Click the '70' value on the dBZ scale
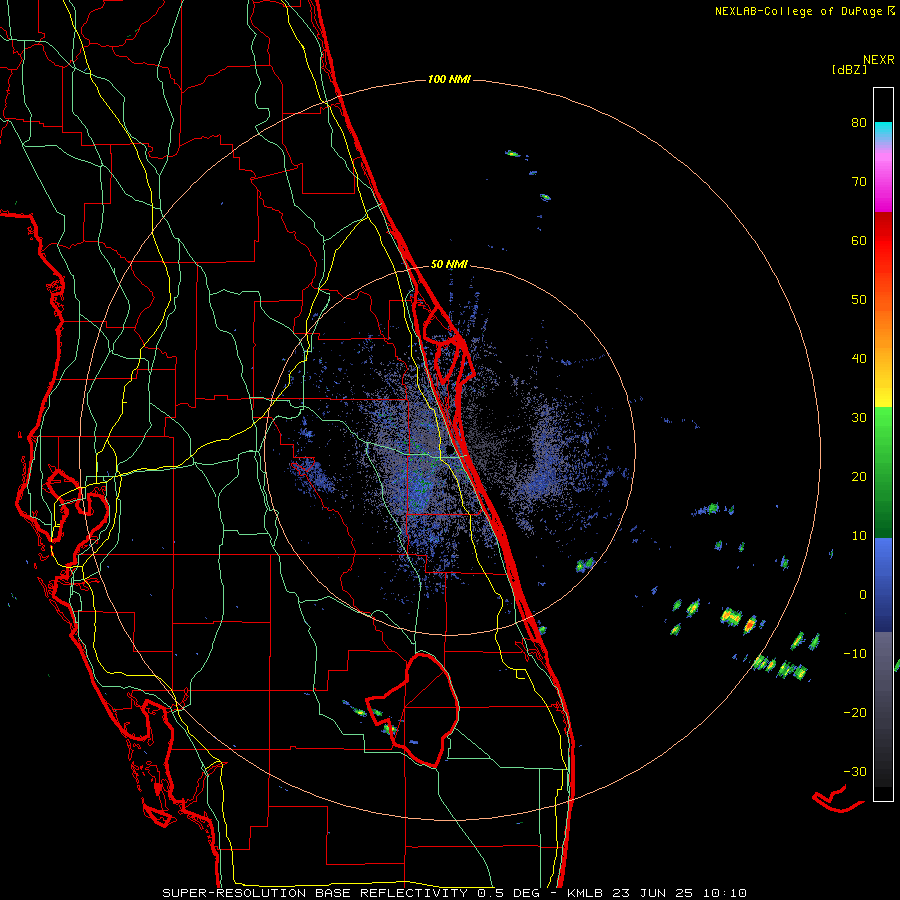Viewport: 900px width, 900px height. pos(859,182)
